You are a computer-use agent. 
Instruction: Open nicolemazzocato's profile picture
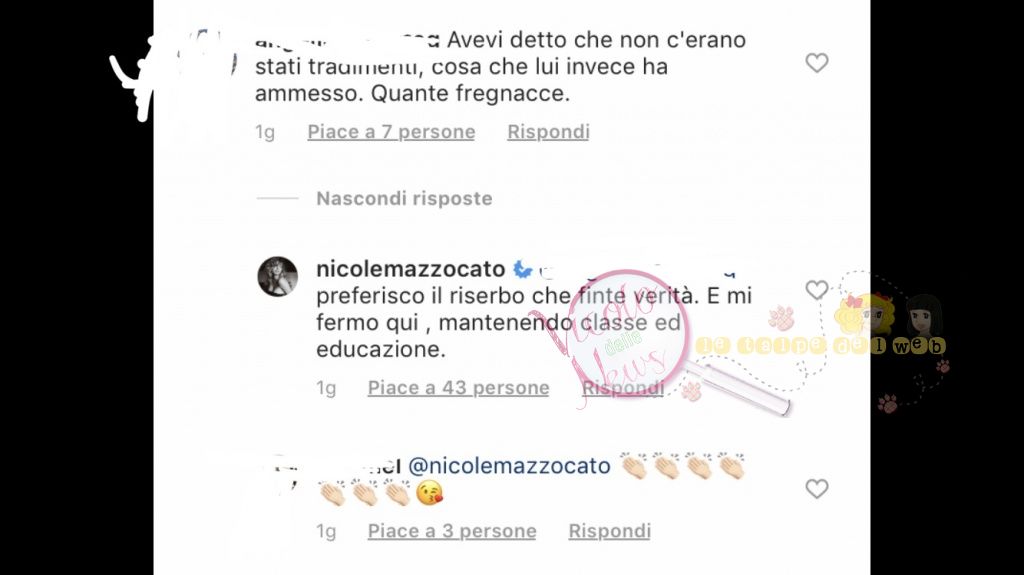point(278,276)
